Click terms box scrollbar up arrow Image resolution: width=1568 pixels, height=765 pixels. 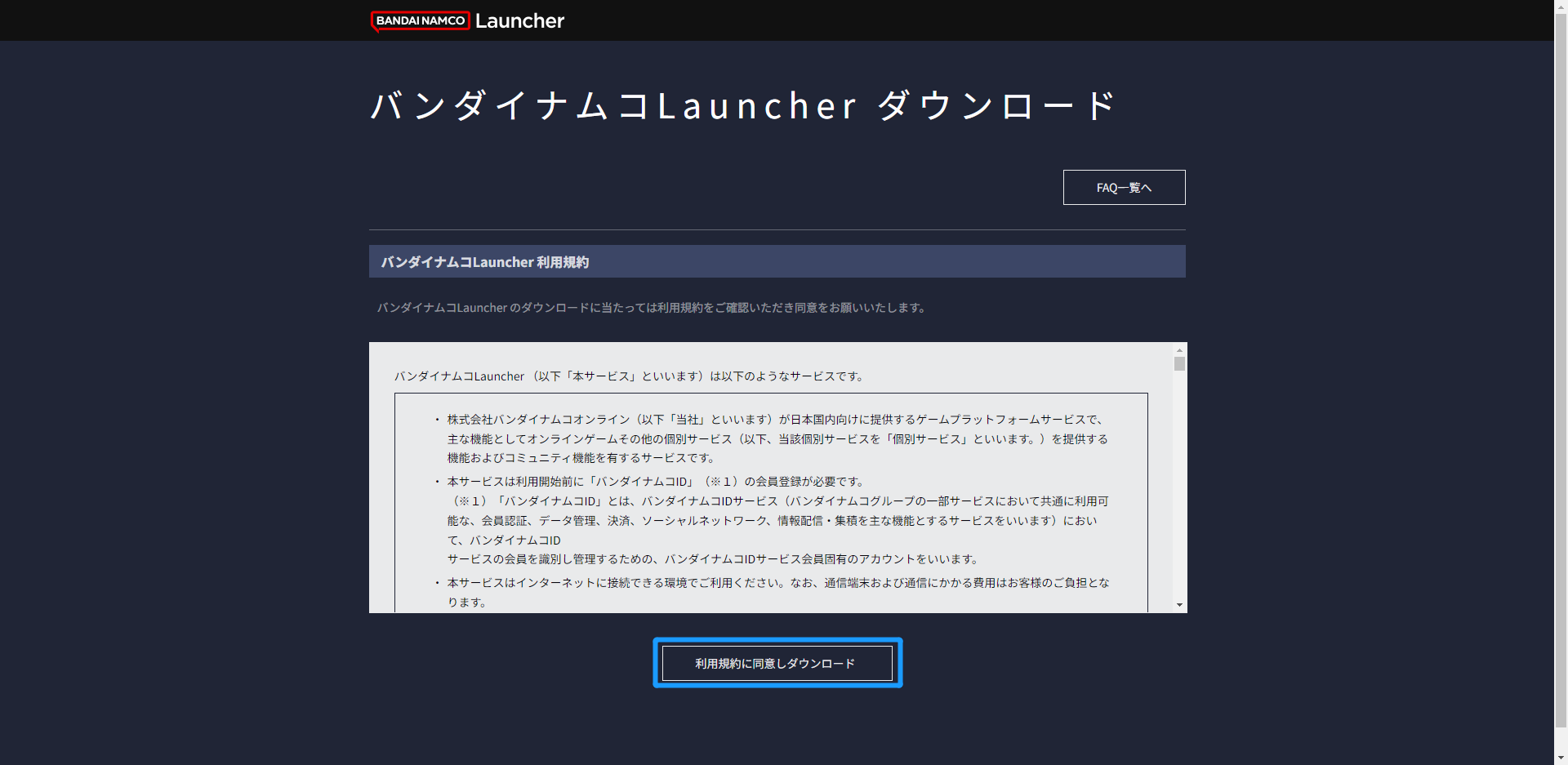click(x=1179, y=349)
